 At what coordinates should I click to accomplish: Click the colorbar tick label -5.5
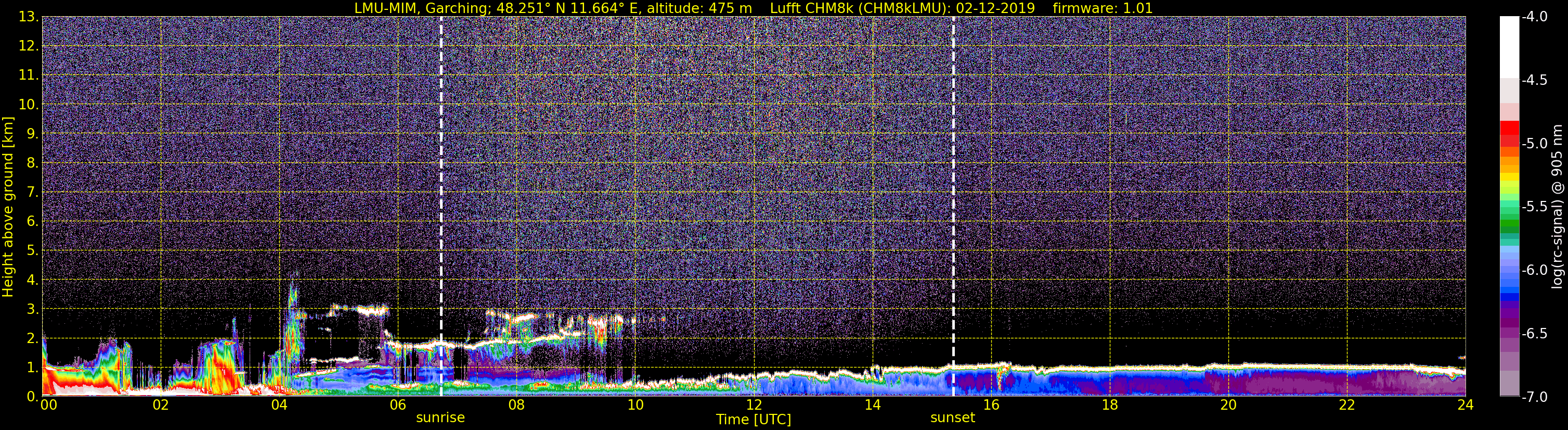[1534, 207]
